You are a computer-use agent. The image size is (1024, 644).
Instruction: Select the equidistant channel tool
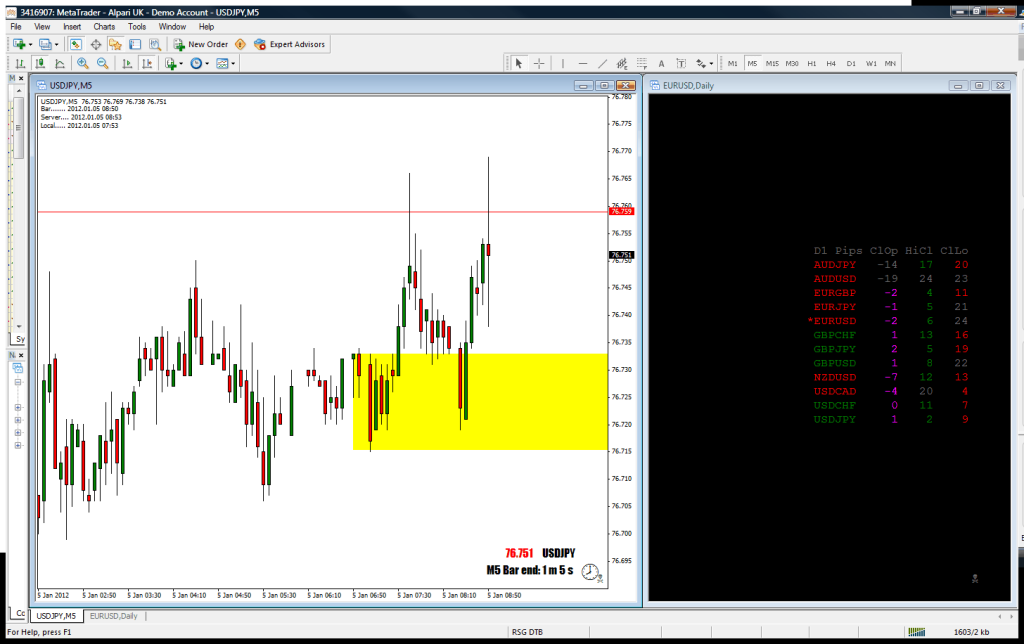click(x=622, y=63)
